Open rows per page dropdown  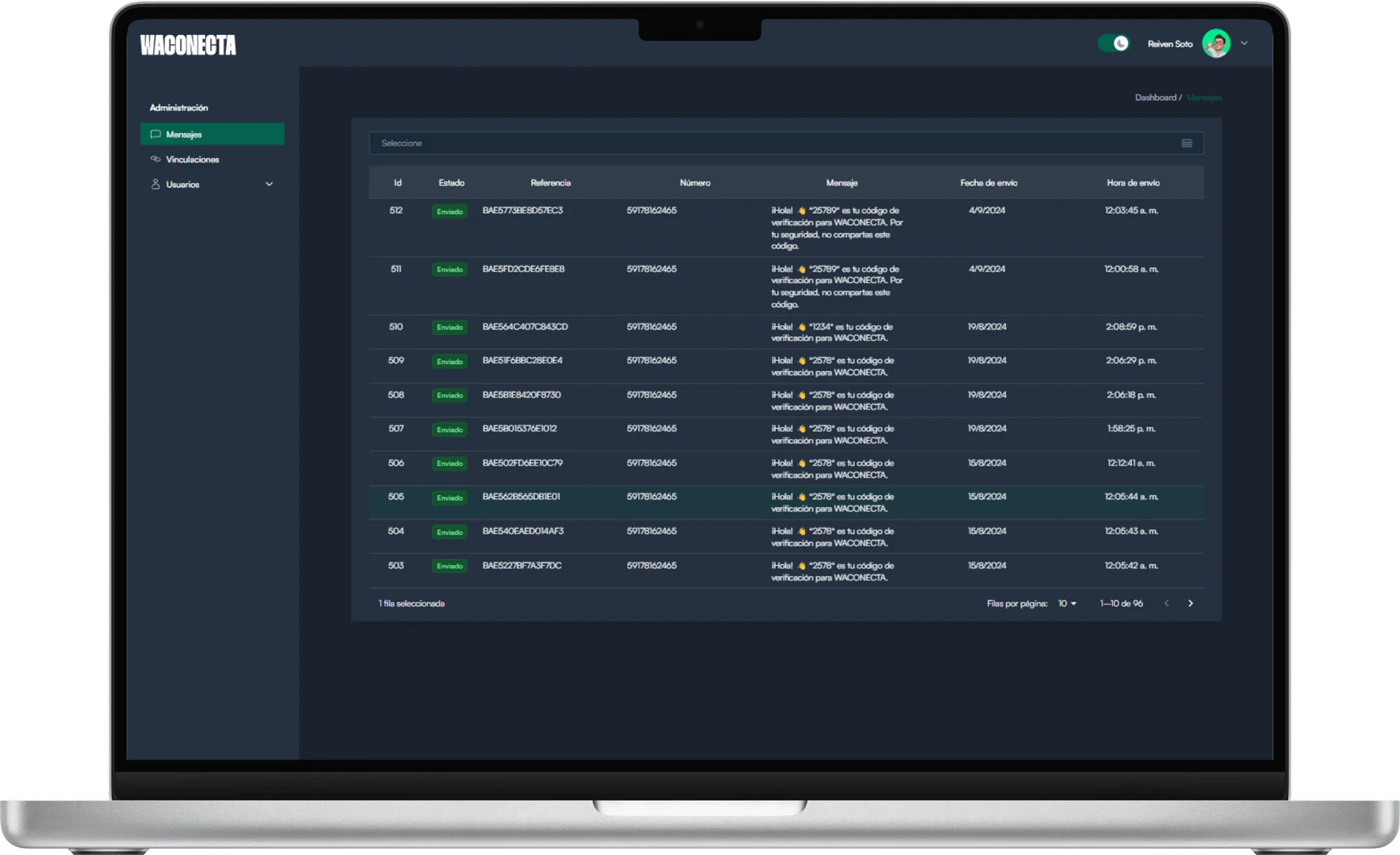[x=1067, y=604]
